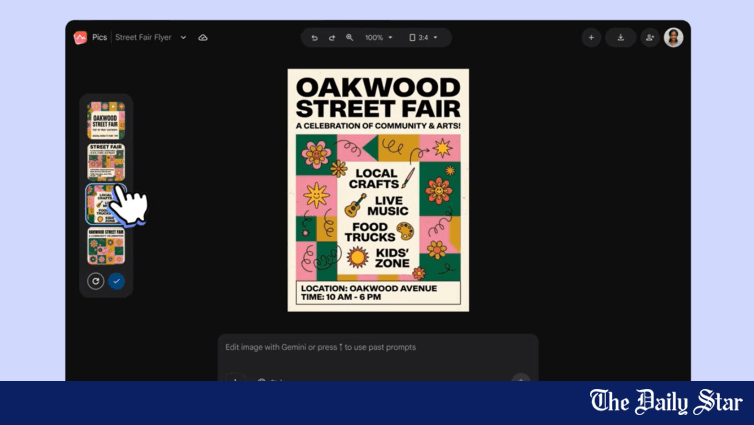Confirm selection with the blue checkmark
This screenshot has width=754, height=425.
[116, 281]
